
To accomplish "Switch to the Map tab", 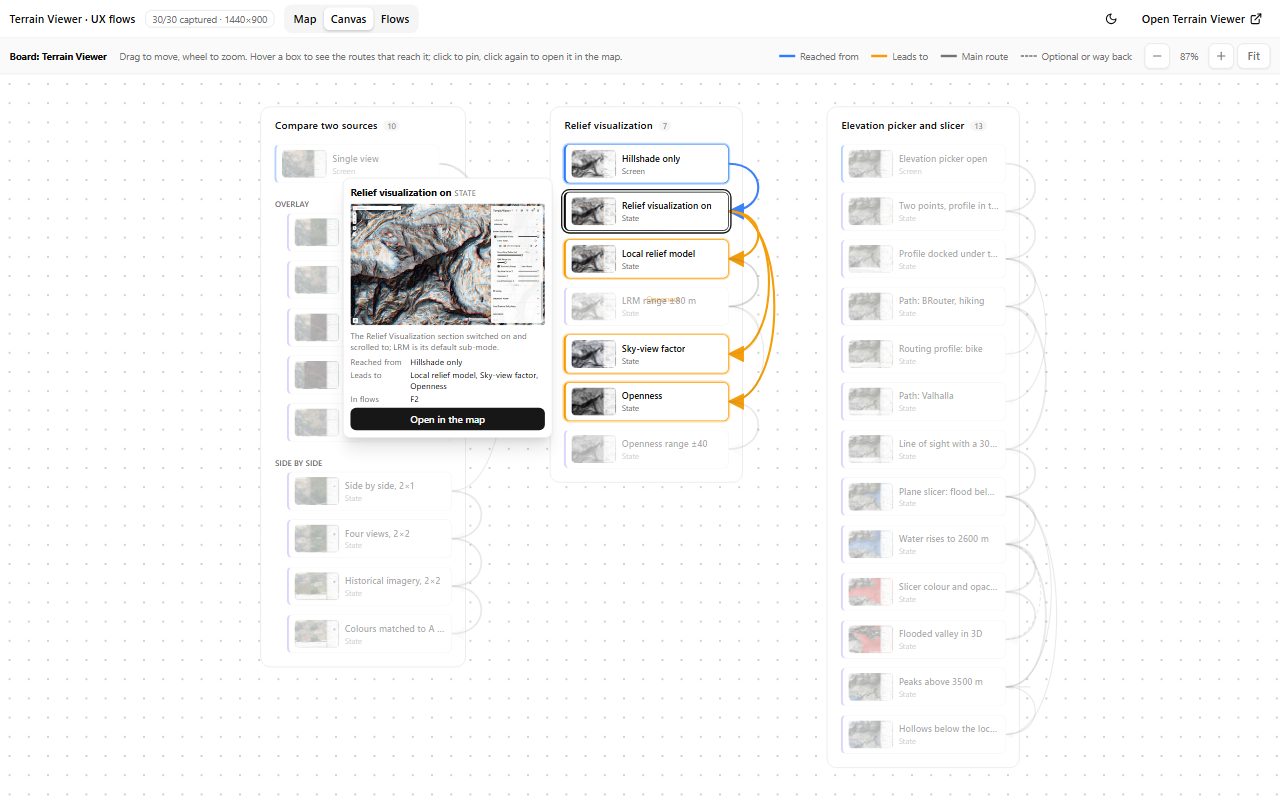I will click(x=305, y=19).
